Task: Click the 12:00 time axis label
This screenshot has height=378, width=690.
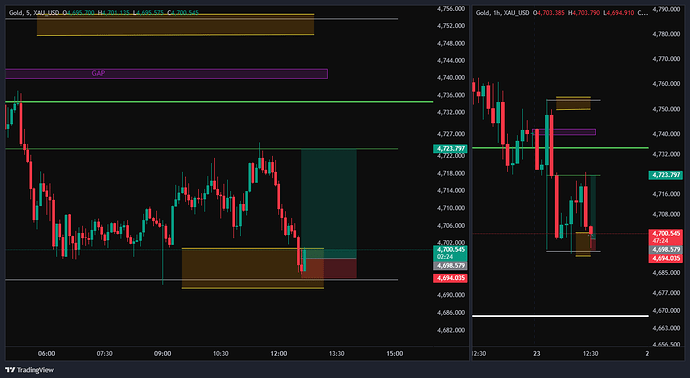Action: [x=279, y=354]
